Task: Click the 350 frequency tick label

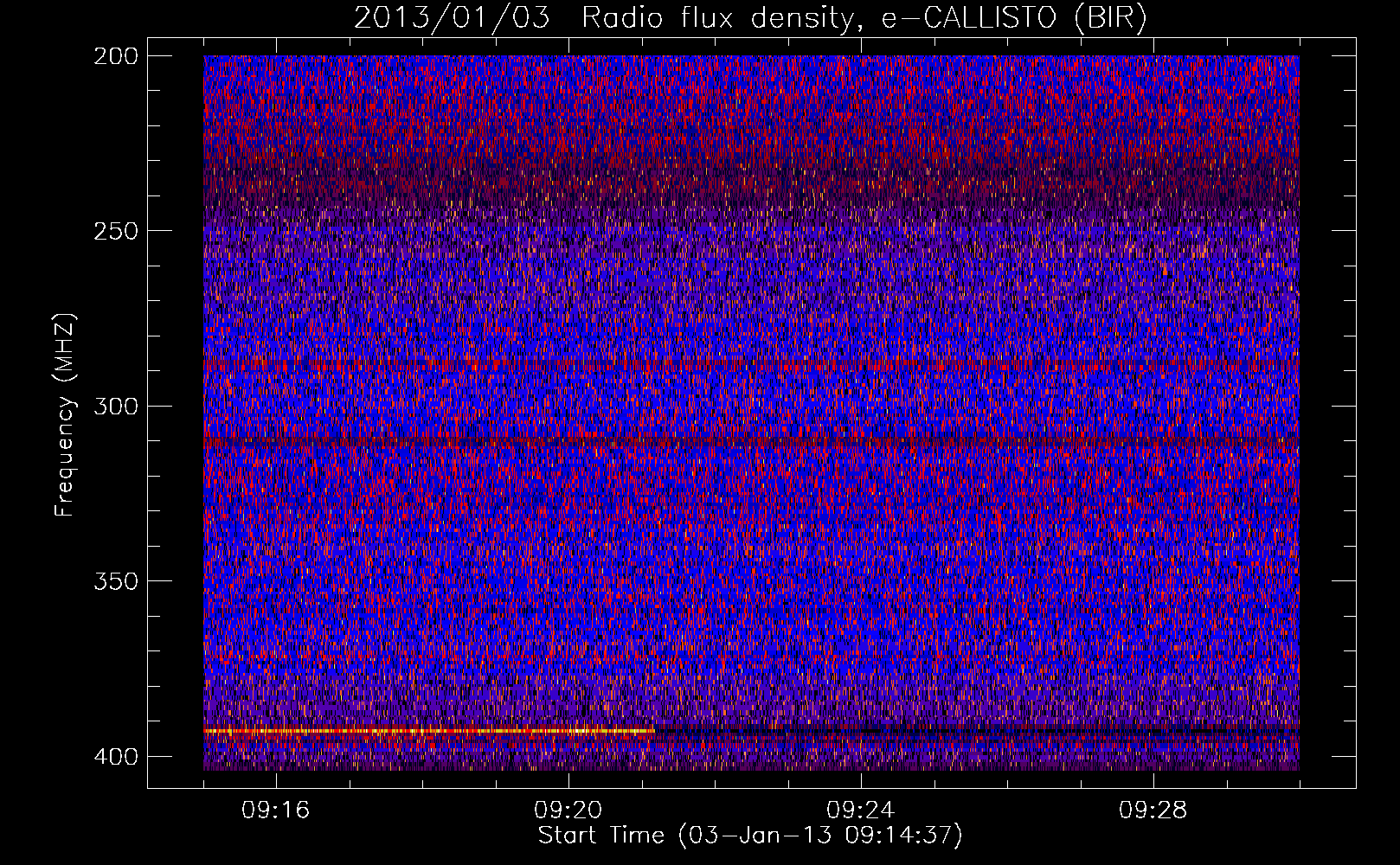Action: [x=115, y=581]
